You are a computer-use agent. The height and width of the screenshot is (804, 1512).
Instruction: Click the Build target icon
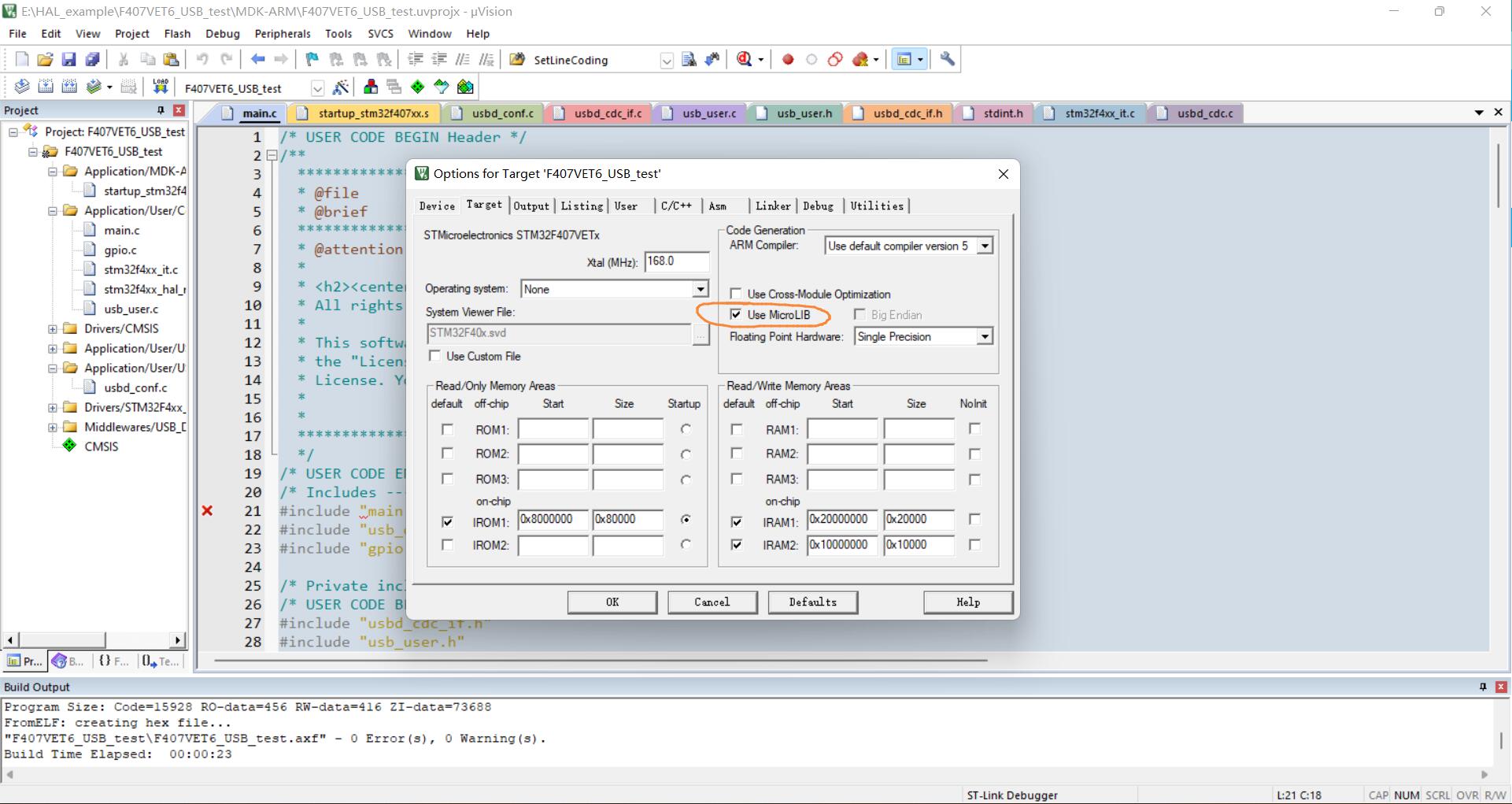(x=46, y=87)
